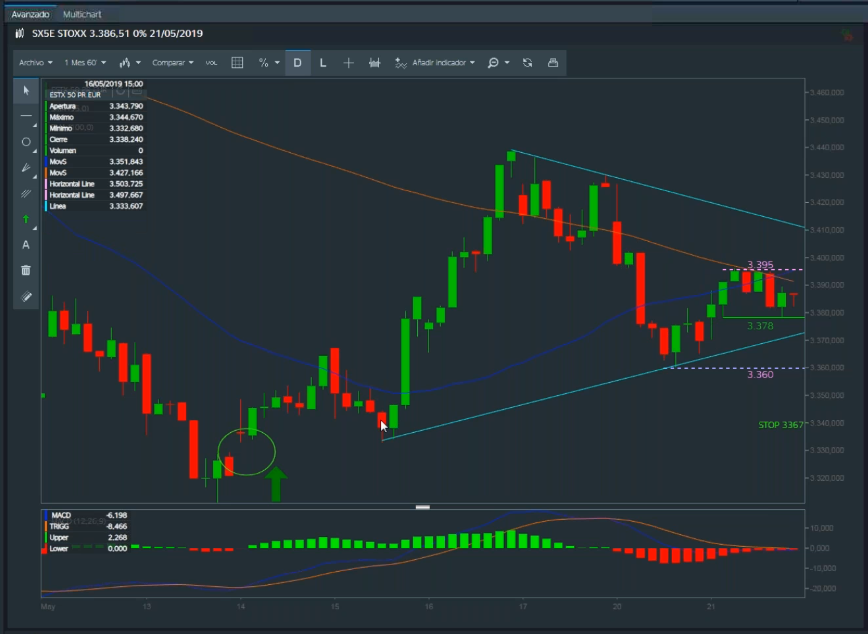This screenshot has width=868, height=634.
Task: Switch to the Avanzado tab
Action: pyautogui.click(x=30, y=14)
